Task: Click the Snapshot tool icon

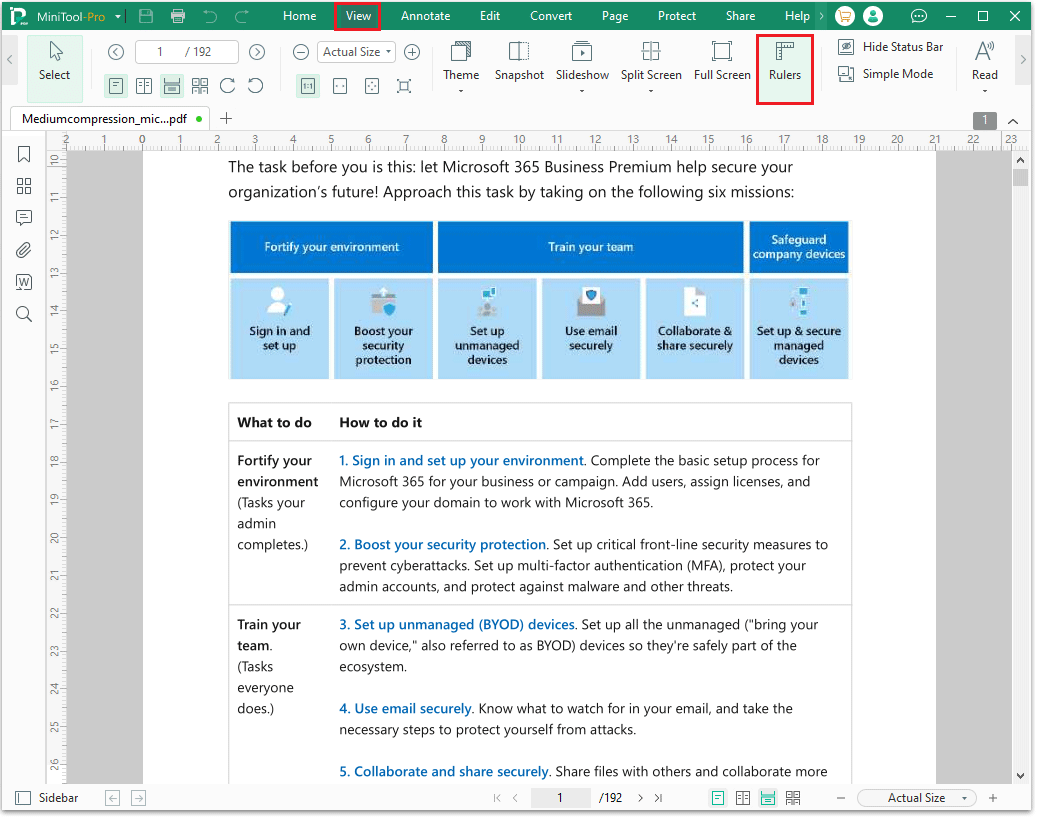Action: (519, 53)
